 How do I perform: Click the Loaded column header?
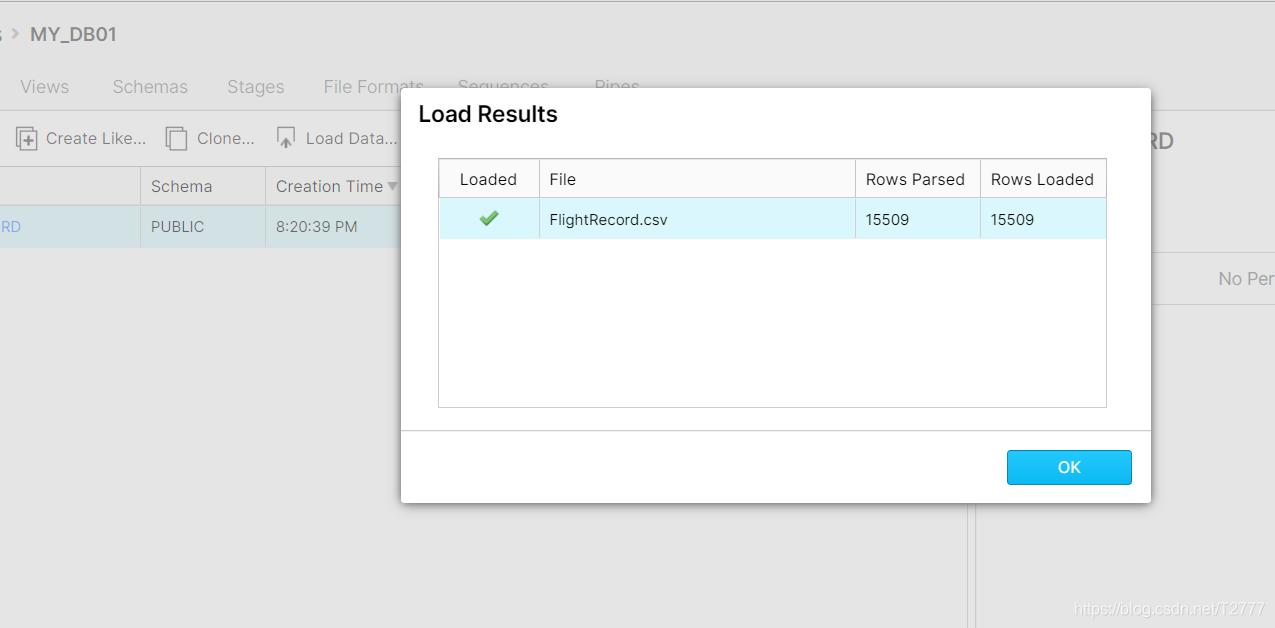coord(489,179)
